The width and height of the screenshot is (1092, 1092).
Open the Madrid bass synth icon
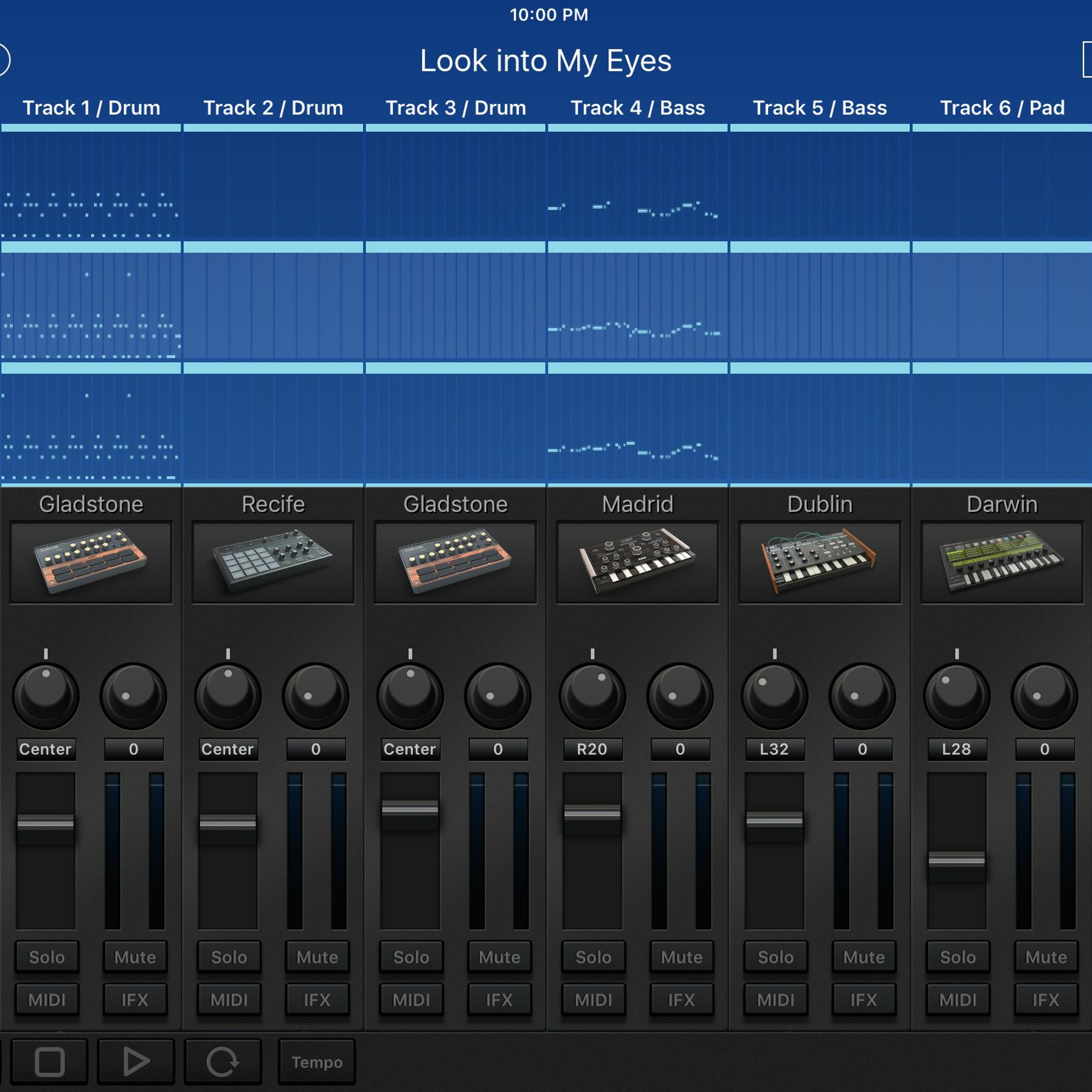[637, 562]
